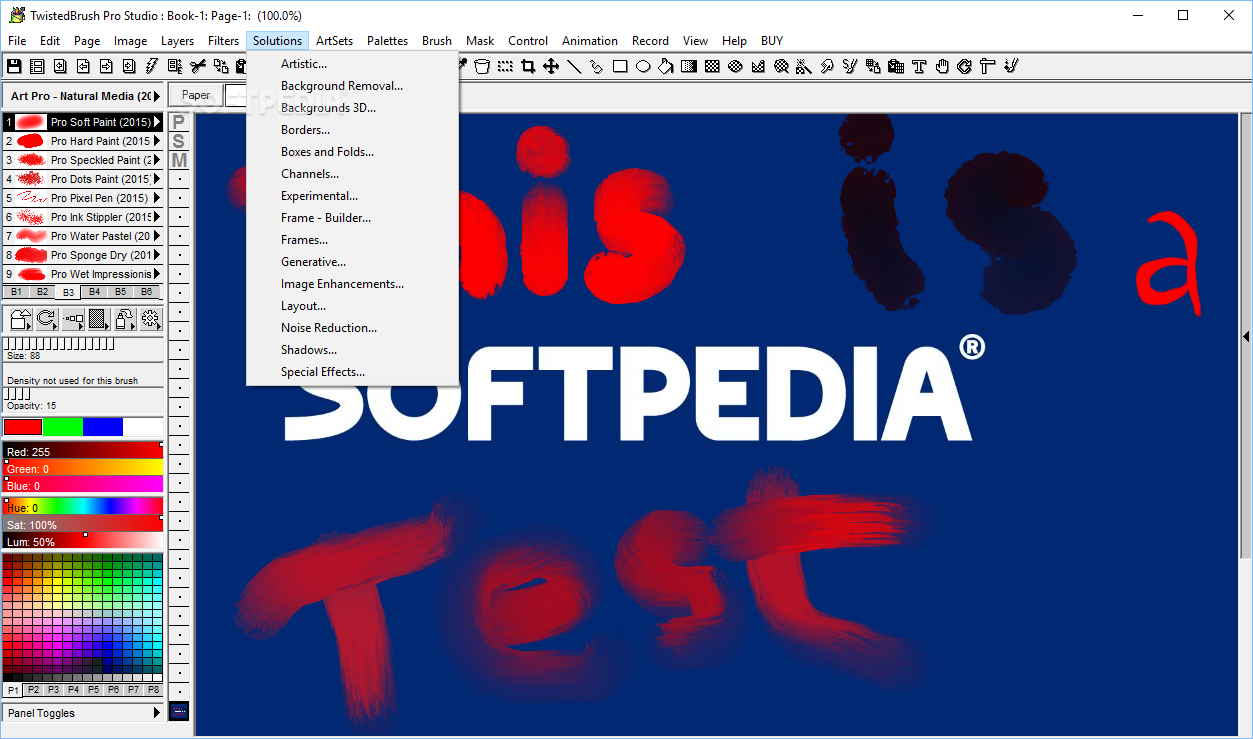
Task: Select Pro Dots Paint brush
Action: (82, 179)
